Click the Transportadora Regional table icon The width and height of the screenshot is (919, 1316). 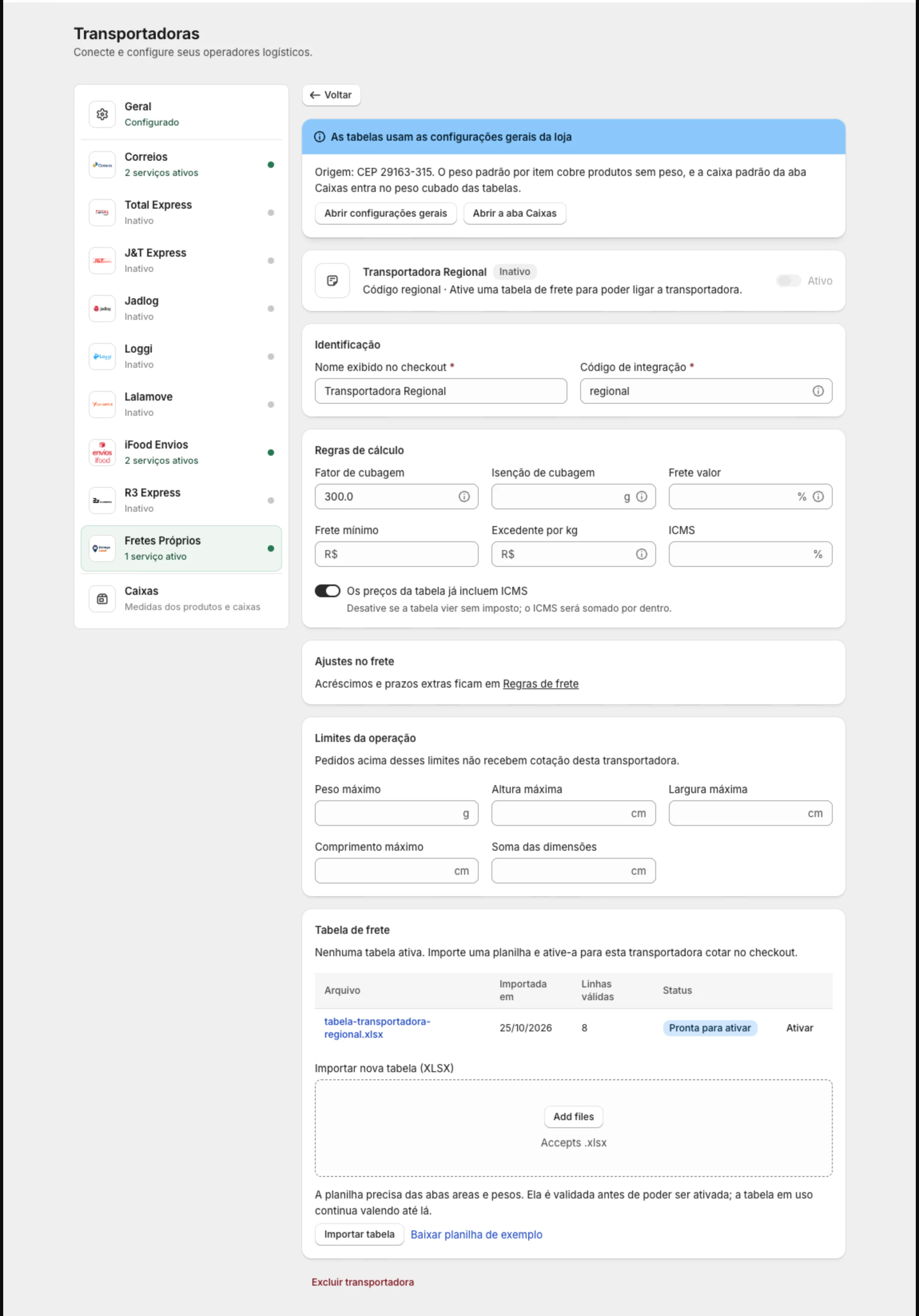coord(332,281)
